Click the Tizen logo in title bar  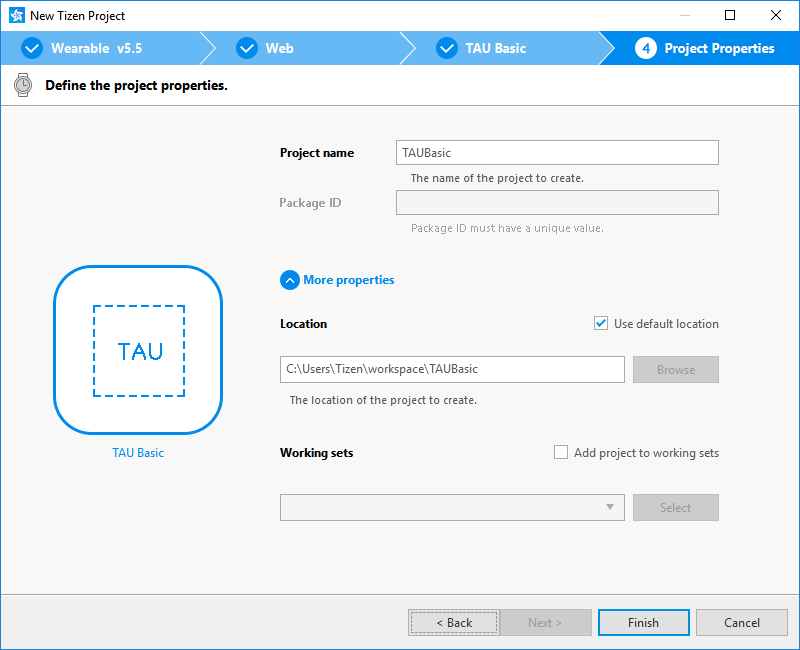(x=16, y=16)
